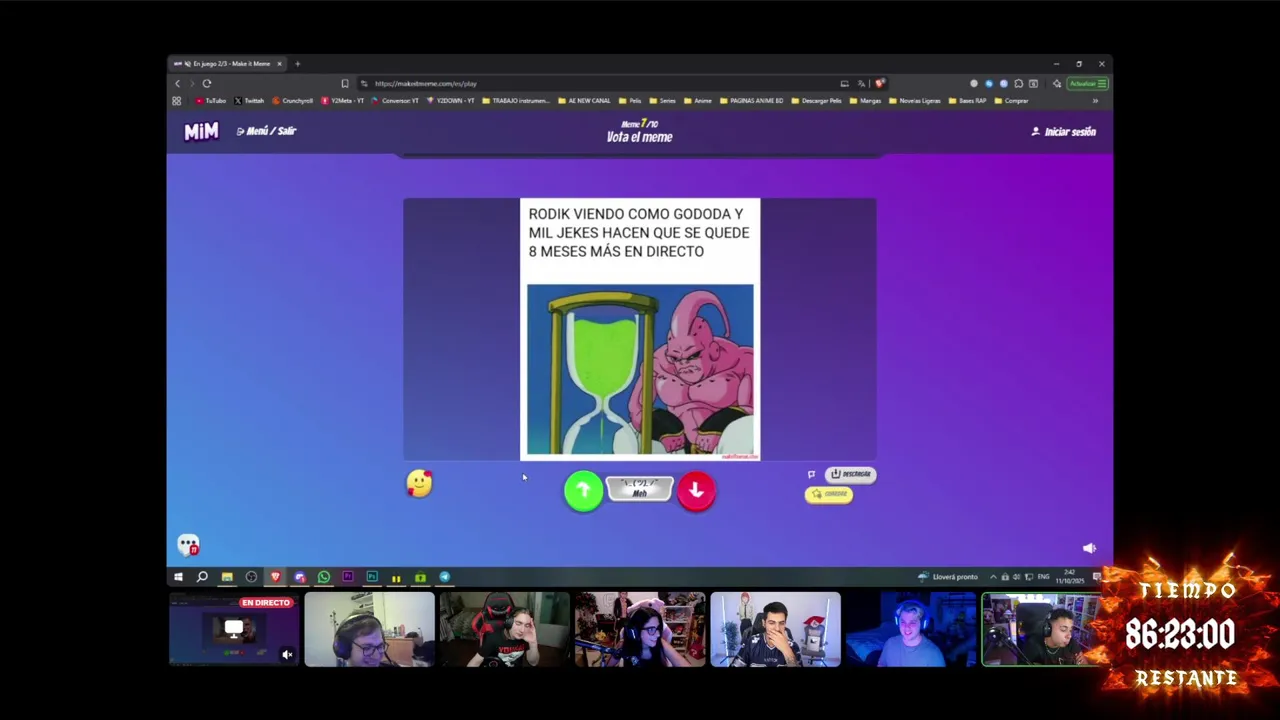Expand the bookmarks overflow chevron
Screen dimensions: 1280x720
[x=1095, y=101]
